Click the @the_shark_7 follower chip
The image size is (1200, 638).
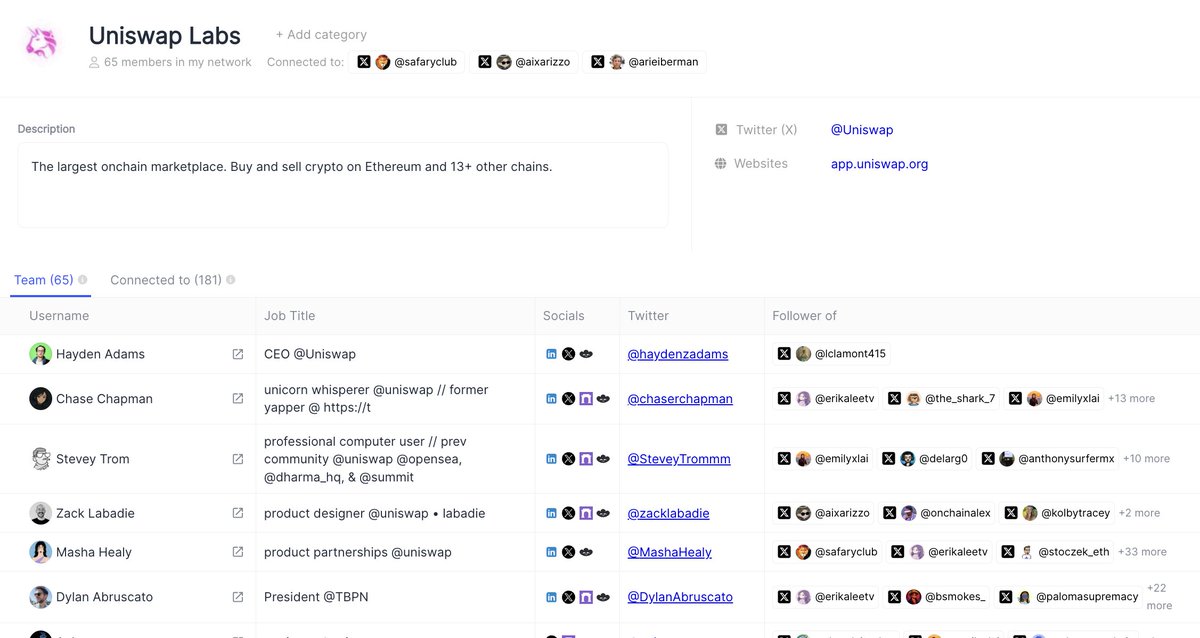click(x=943, y=398)
